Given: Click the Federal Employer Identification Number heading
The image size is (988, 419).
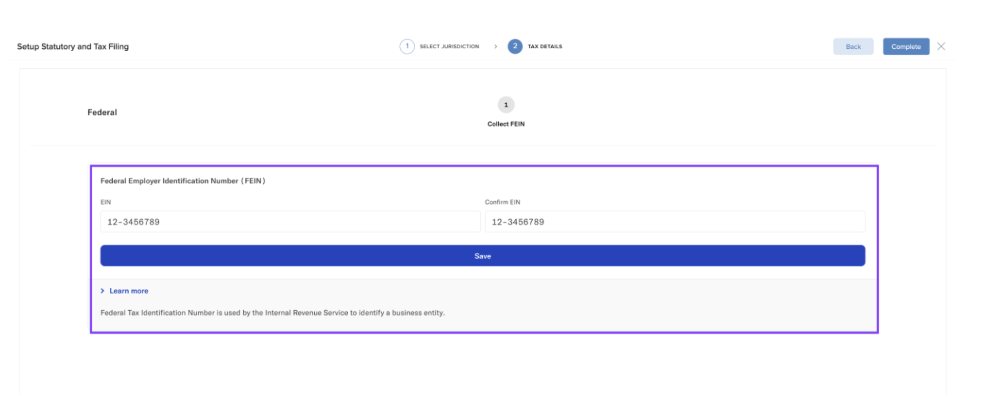Looking at the screenshot, I should coord(183,181).
